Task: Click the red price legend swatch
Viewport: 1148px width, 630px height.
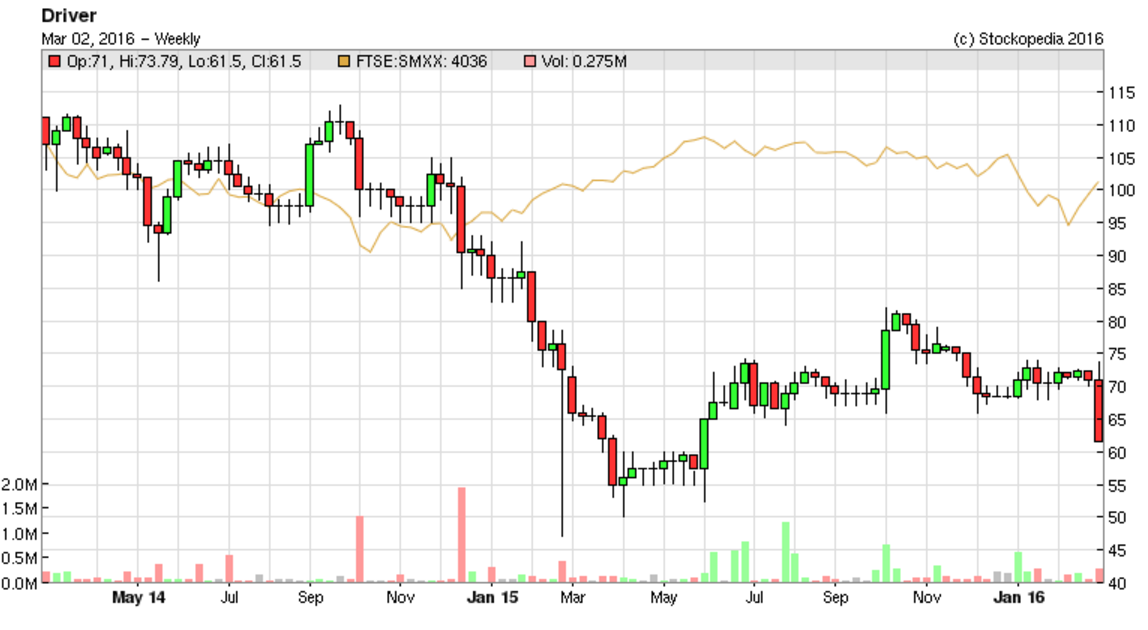Action: pos(53,62)
